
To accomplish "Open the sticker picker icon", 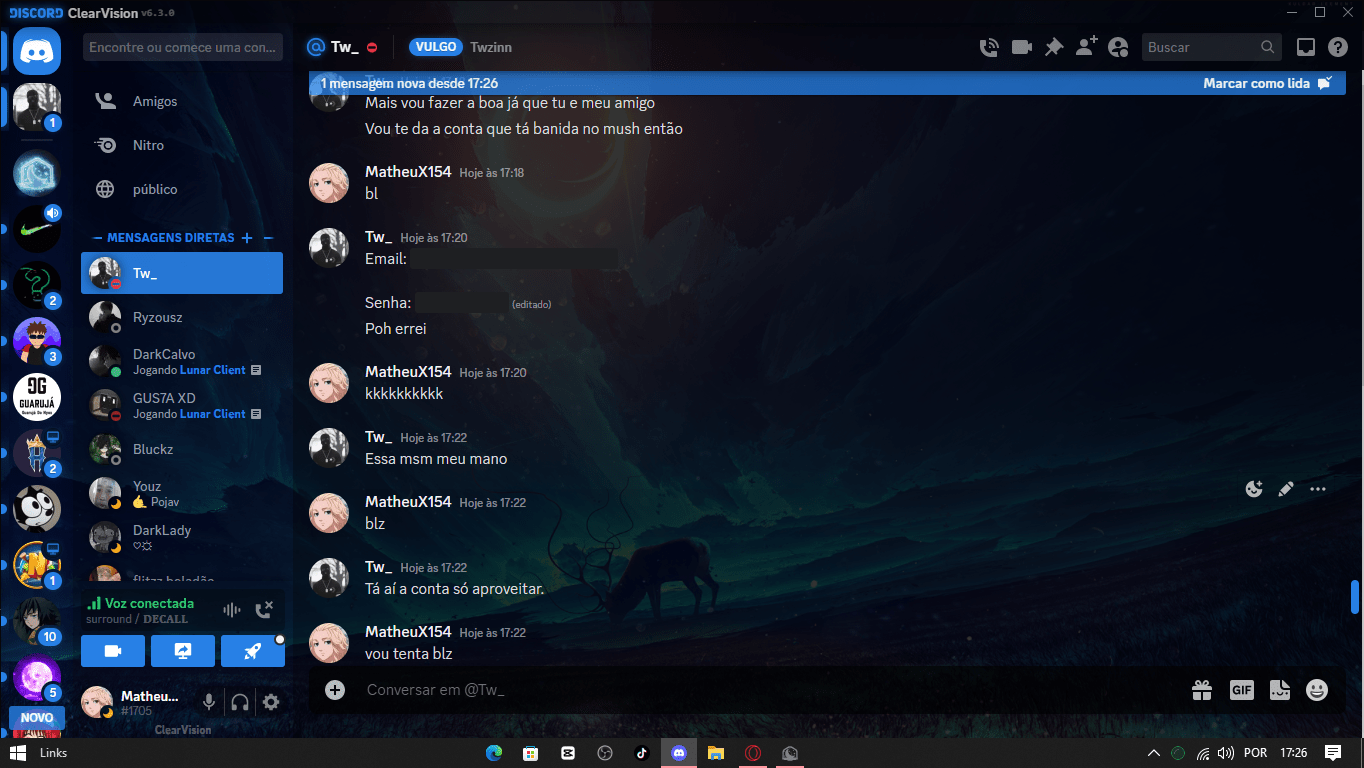I will click(1279, 690).
